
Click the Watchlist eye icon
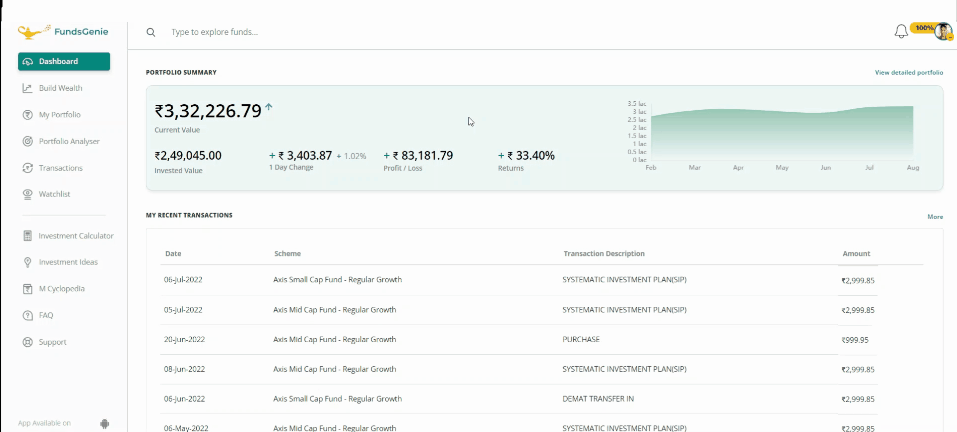click(x=27, y=194)
